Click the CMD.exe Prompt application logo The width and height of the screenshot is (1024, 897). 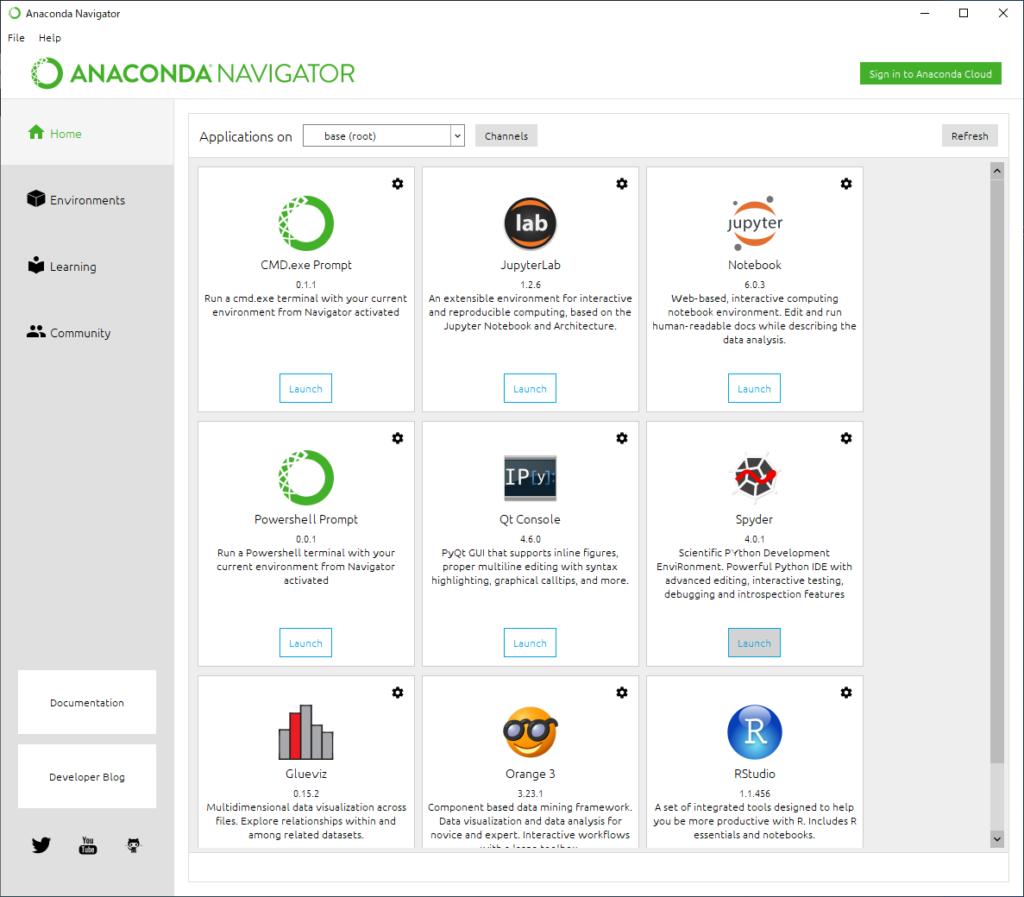tap(306, 223)
